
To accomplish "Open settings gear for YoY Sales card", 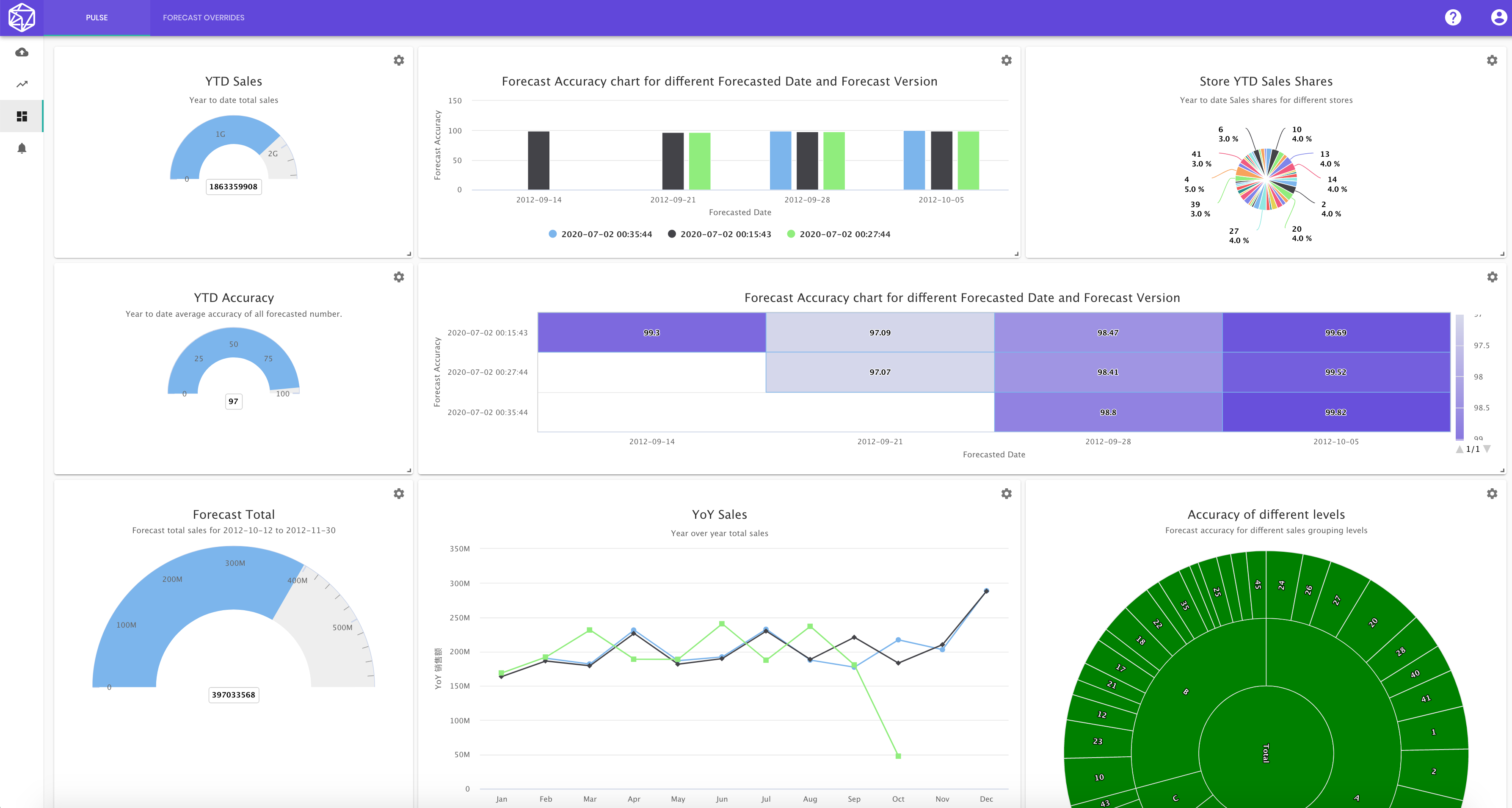I will (1006, 494).
